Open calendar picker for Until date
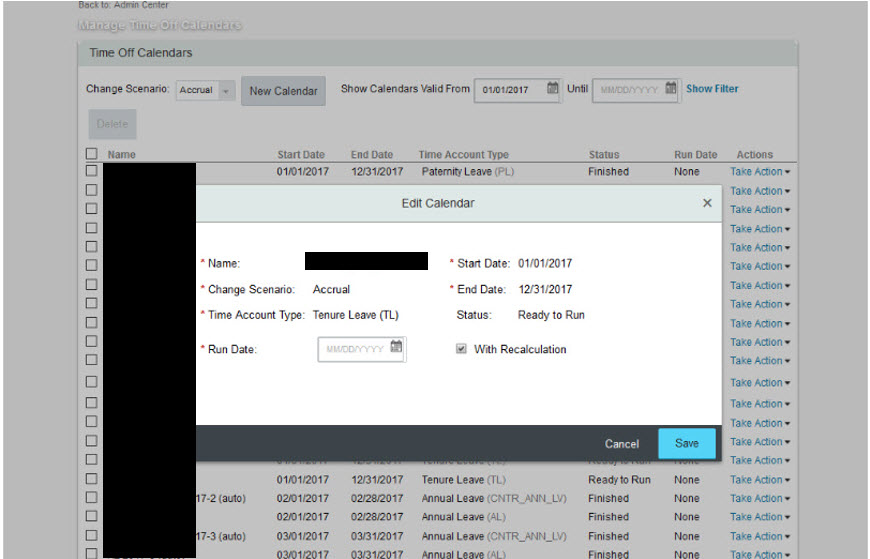 pos(671,88)
